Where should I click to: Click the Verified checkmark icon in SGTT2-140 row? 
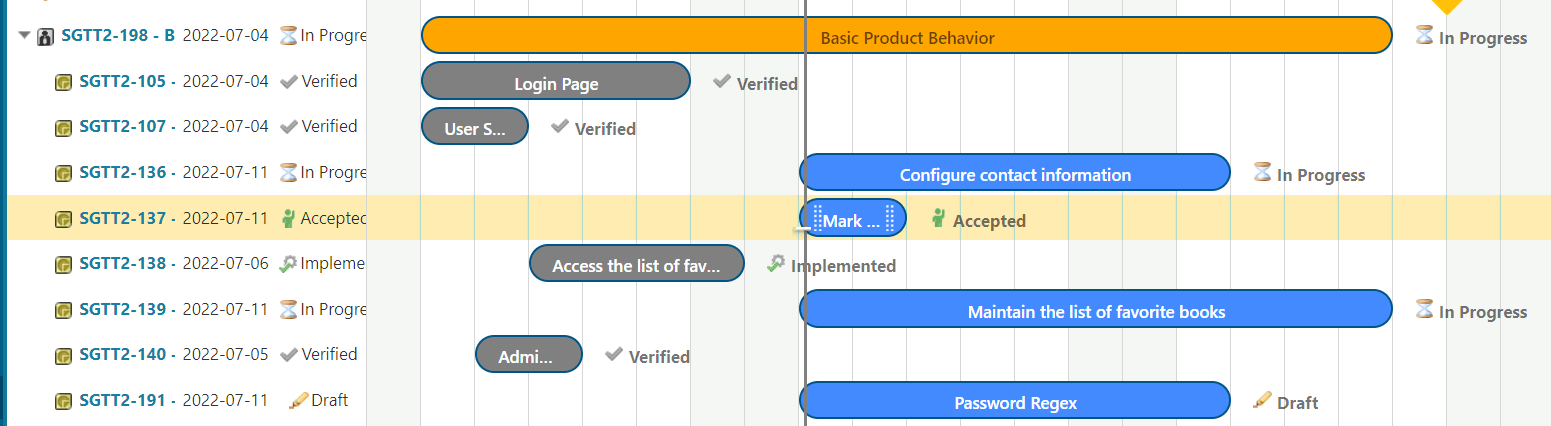(x=289, y=354)
